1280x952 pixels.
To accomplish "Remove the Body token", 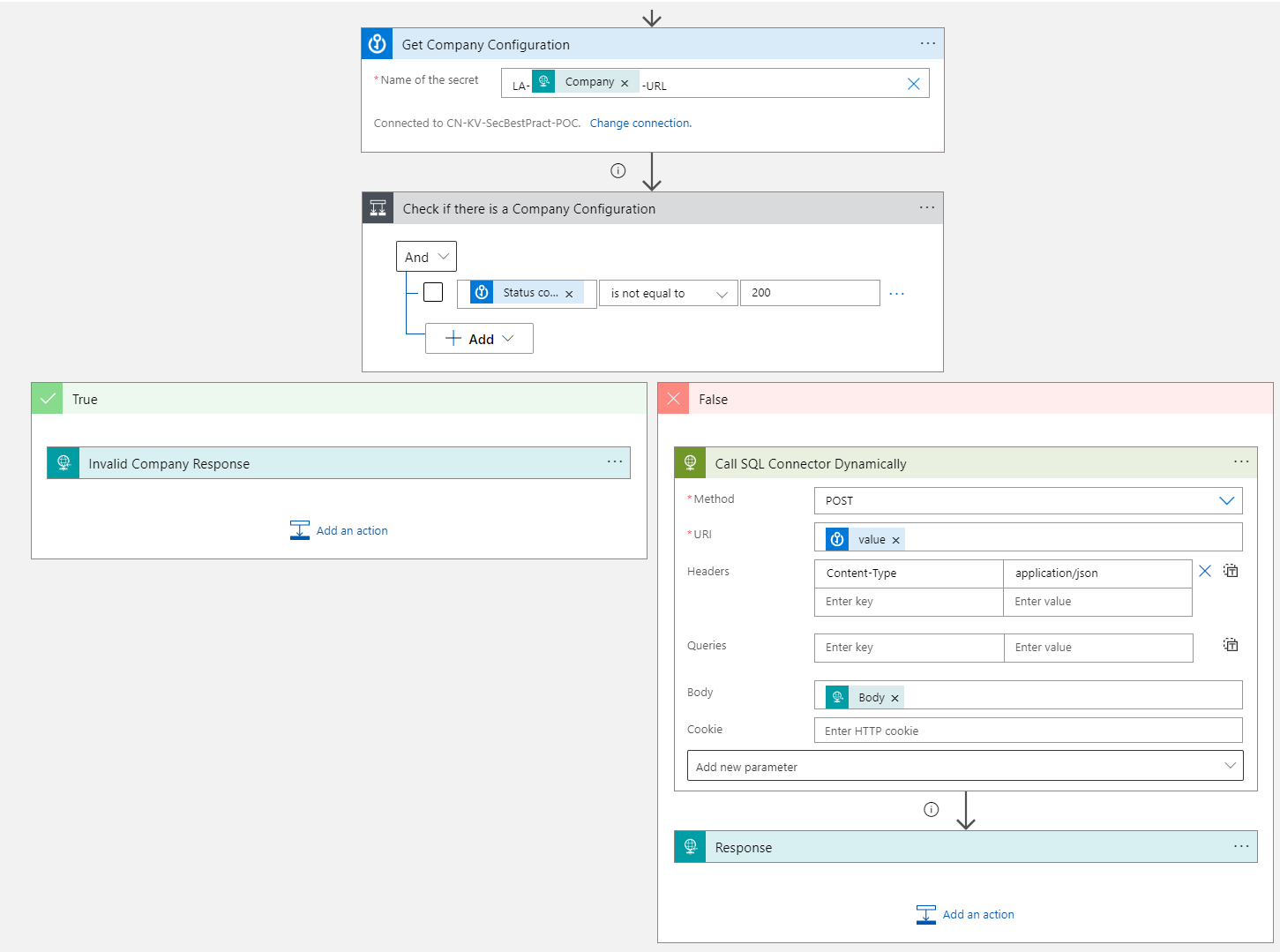I will click(895, 698).
